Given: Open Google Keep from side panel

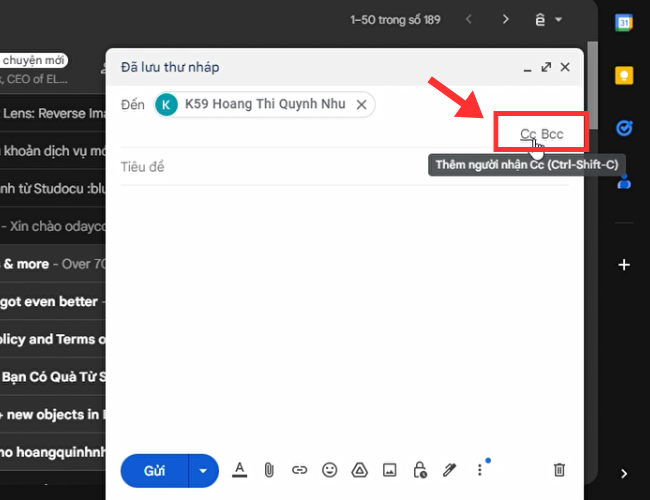Looking at the screenshot, I should coord(624,76).
